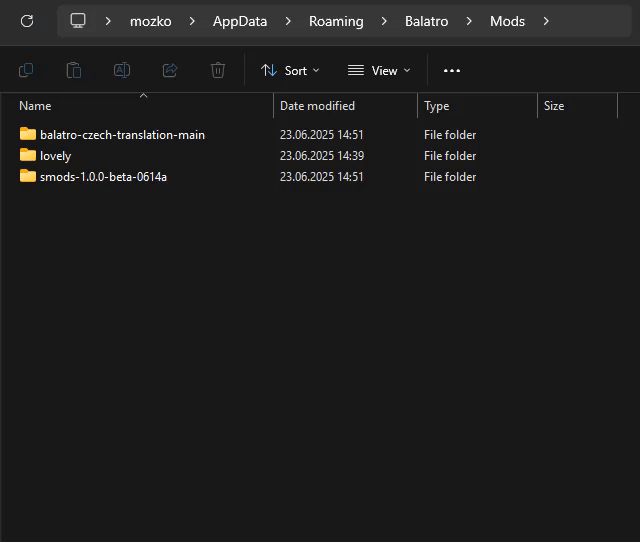The height and width of the screenshot is (542, 640).
Task: Click the Refresh icon in the address bar
Action: [27, 21]
